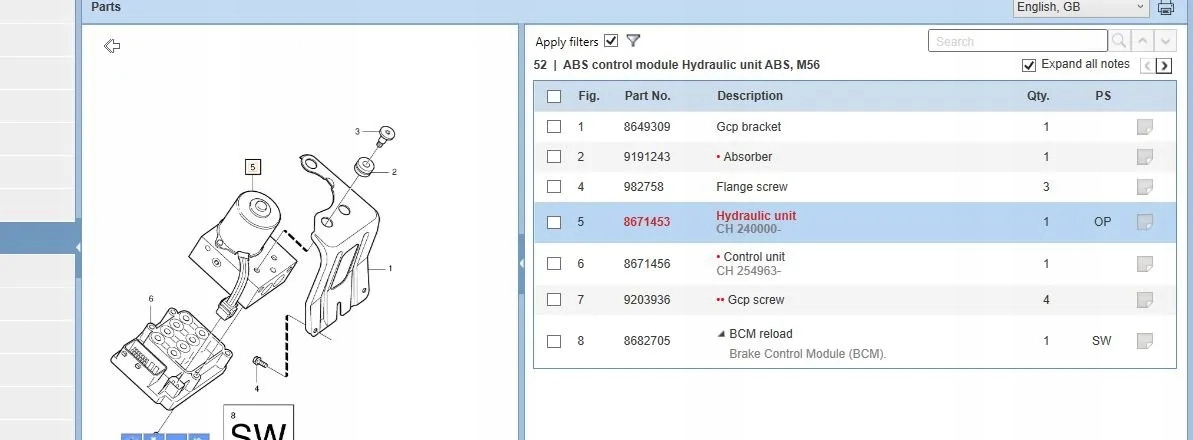
Task: Click callout number 2 by the absorber
Action: 394,172
